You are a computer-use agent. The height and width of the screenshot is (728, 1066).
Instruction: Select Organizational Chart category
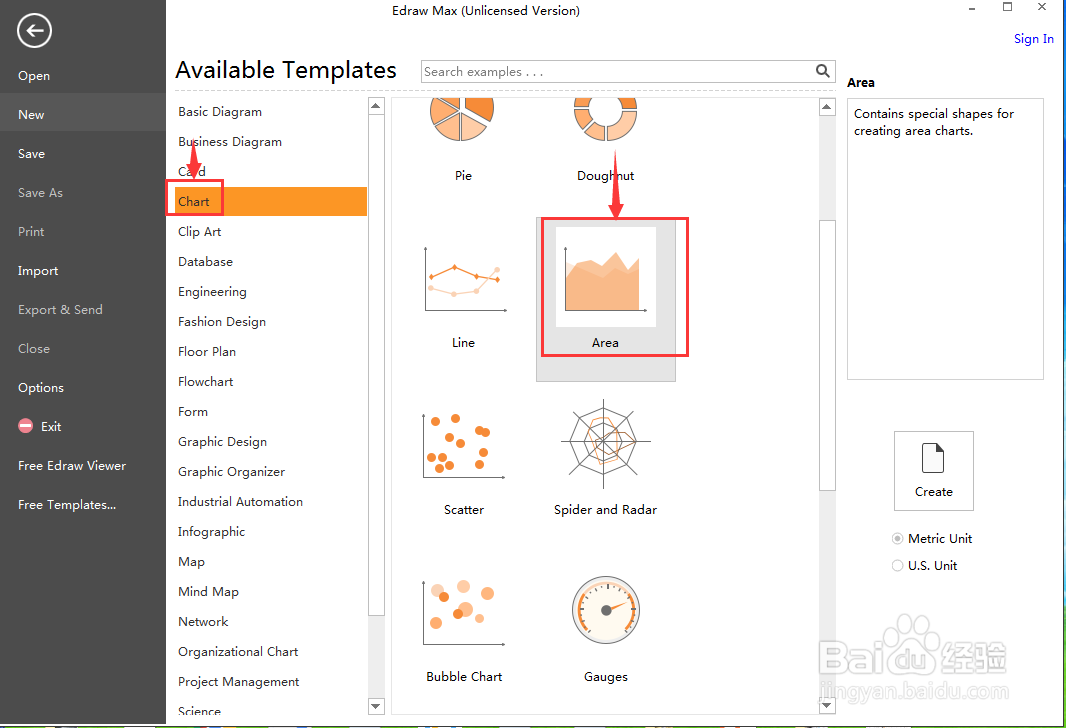coord(238,651)
